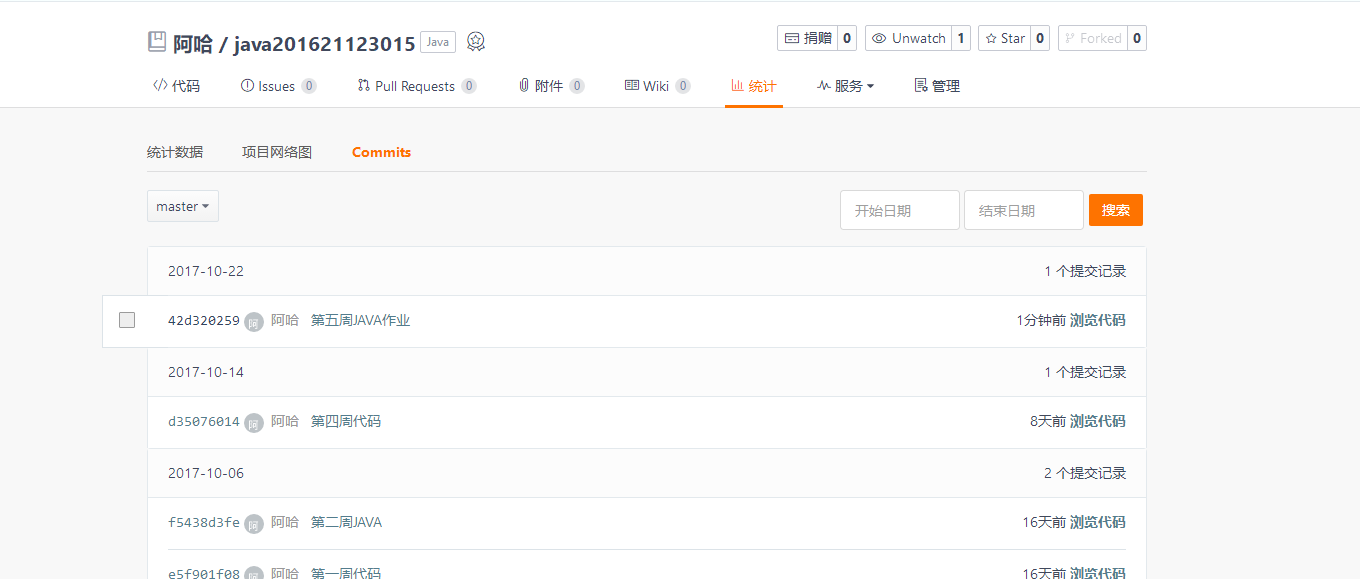Click the 开始日期 start date field
Image resolution: width=1360 pixels, height=579 pixels.
point(900,210)
